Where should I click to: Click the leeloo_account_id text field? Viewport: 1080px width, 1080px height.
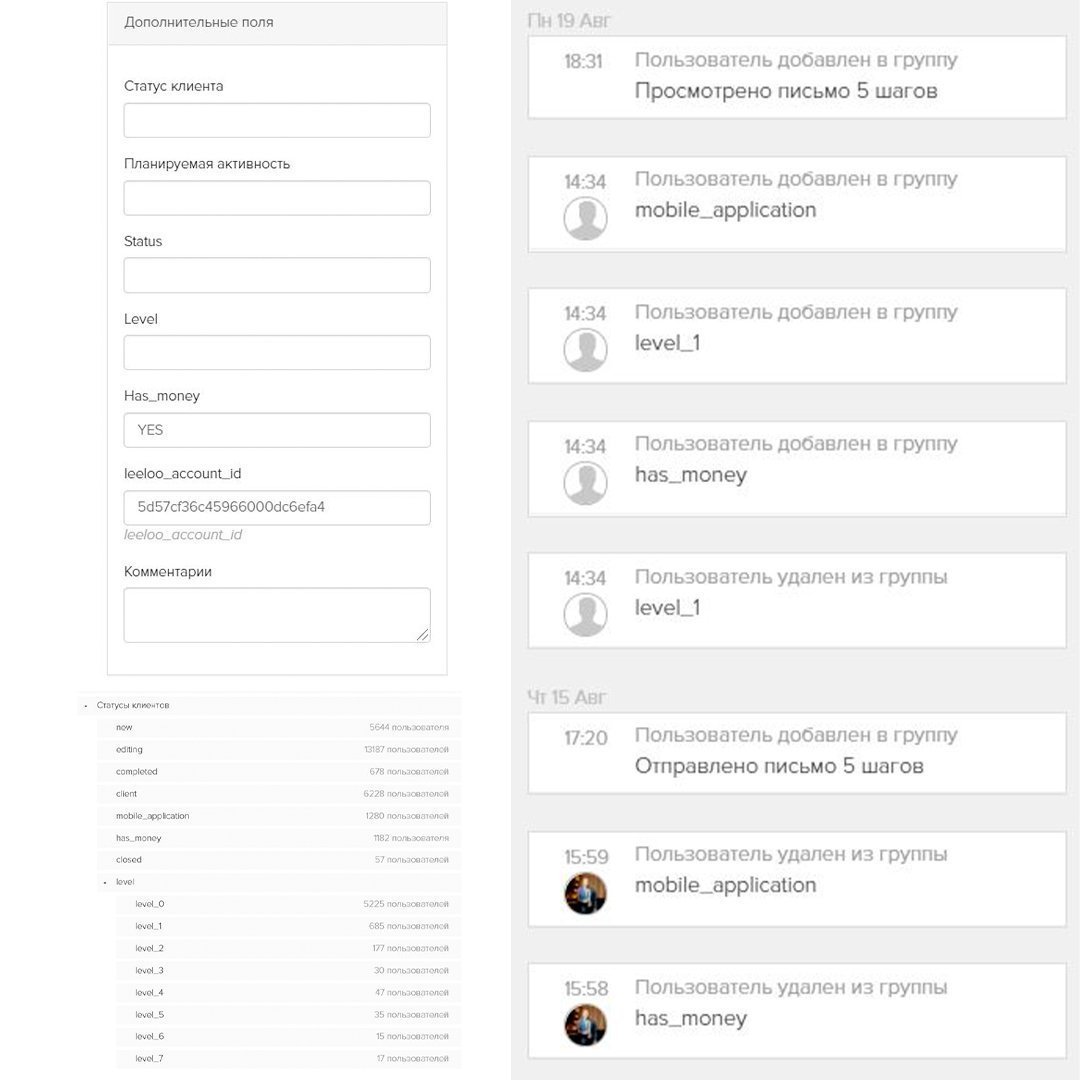[x=277, y=507]
